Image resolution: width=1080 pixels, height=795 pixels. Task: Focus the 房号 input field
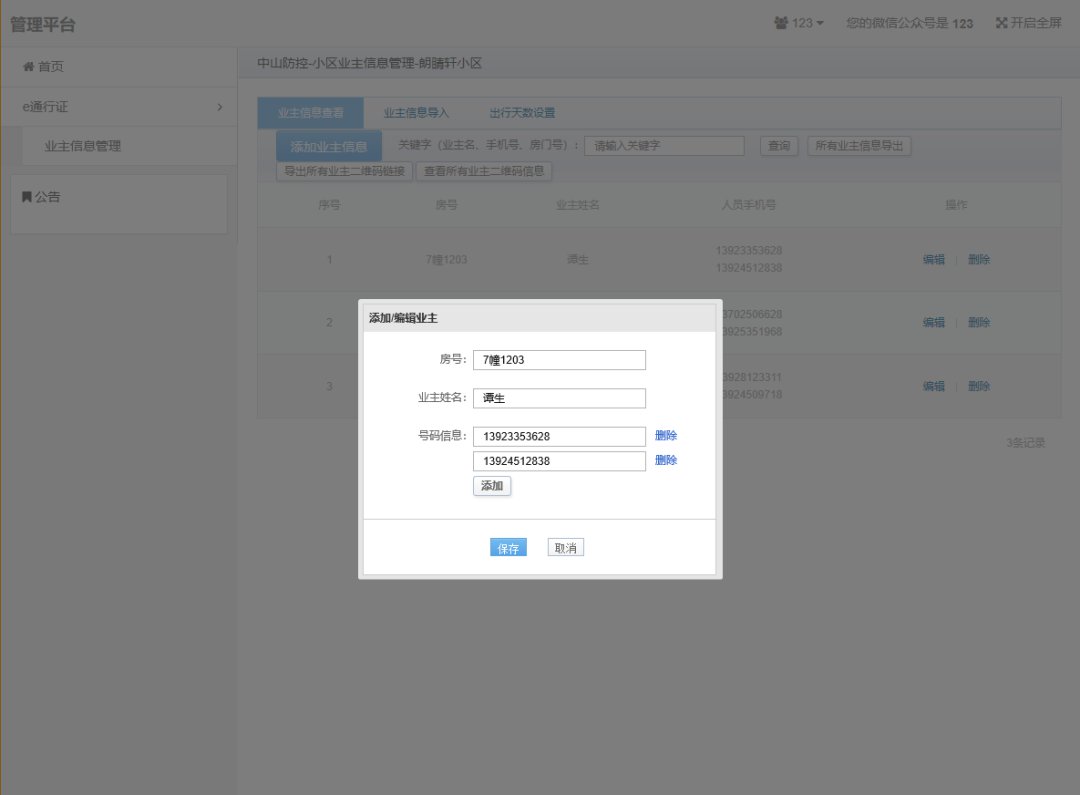pyautogui.click(x=559, y=360)
